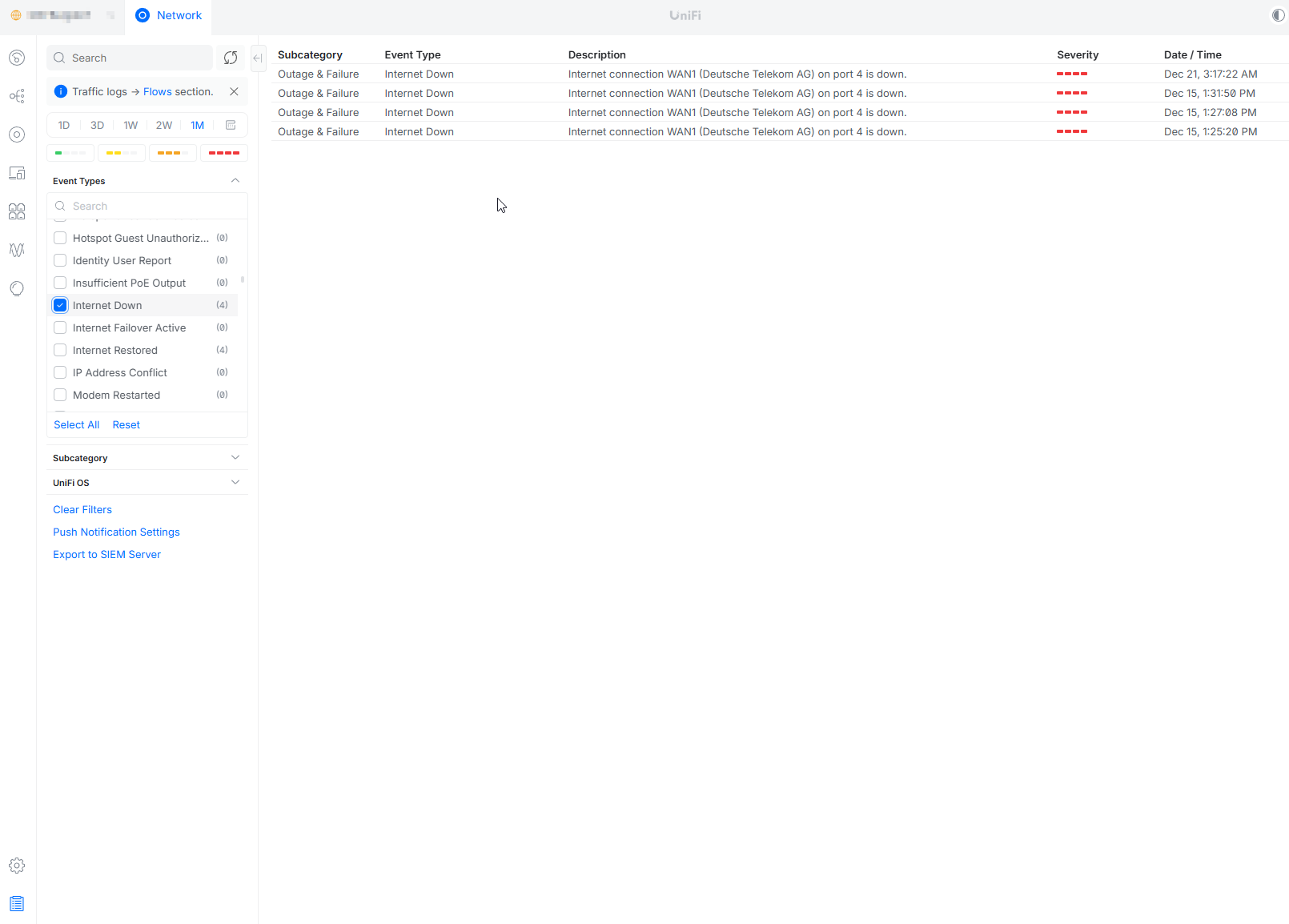This screenshot has height=924, width=1289.
Task: Collapse the filter panel with arrow icon
Action: [x=258, y=58]
